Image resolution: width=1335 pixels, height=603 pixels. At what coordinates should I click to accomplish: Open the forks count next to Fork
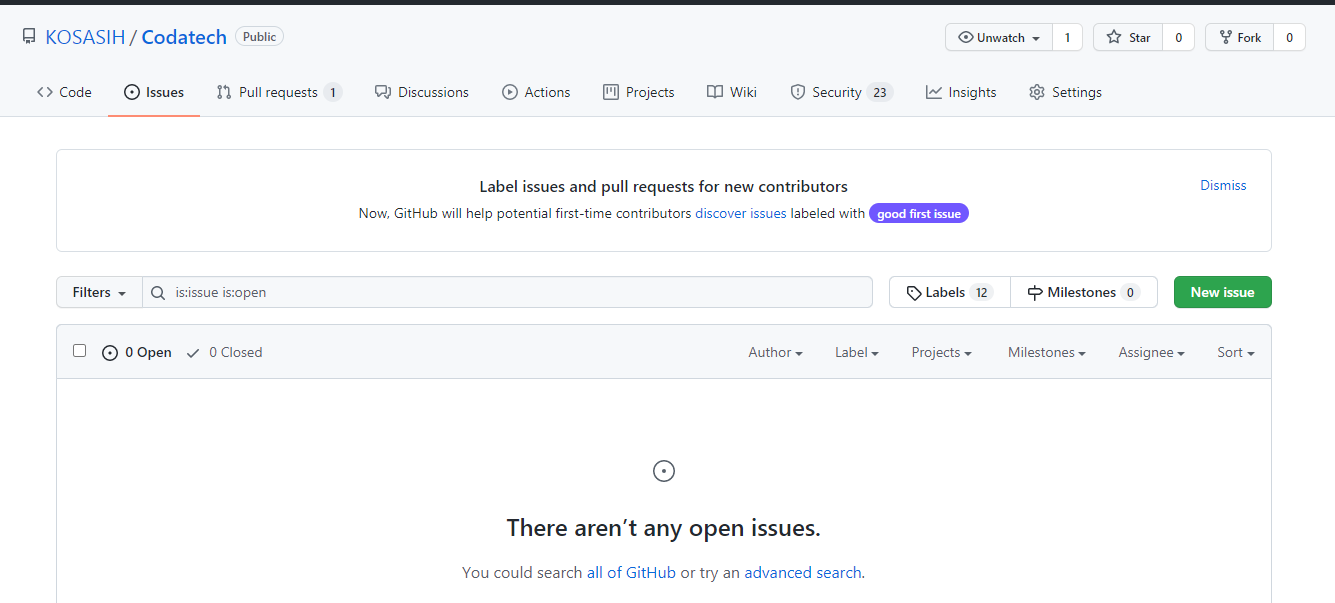click(1289, 38)
